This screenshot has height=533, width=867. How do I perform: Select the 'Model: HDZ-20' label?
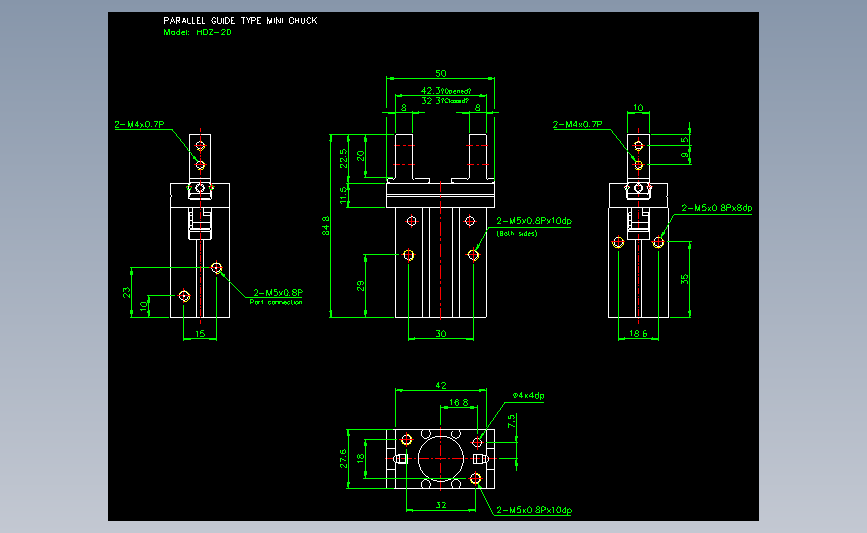pyautogui.click(x=197, y=32)
